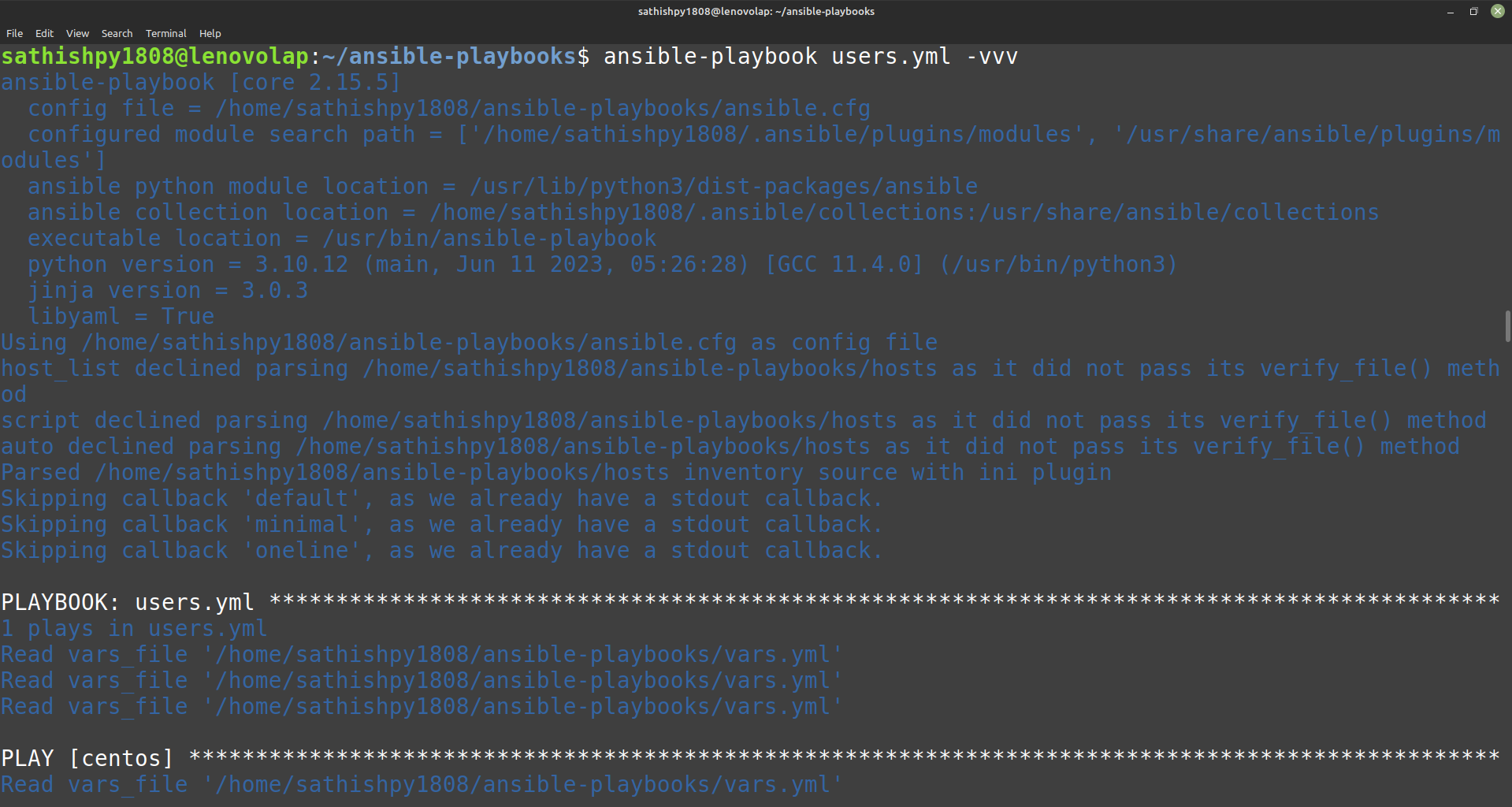The width and height of the screenshot is (1512, 807).
Task: Click the 1 plays in users.yml line
Action: click(x=134, y=629)
